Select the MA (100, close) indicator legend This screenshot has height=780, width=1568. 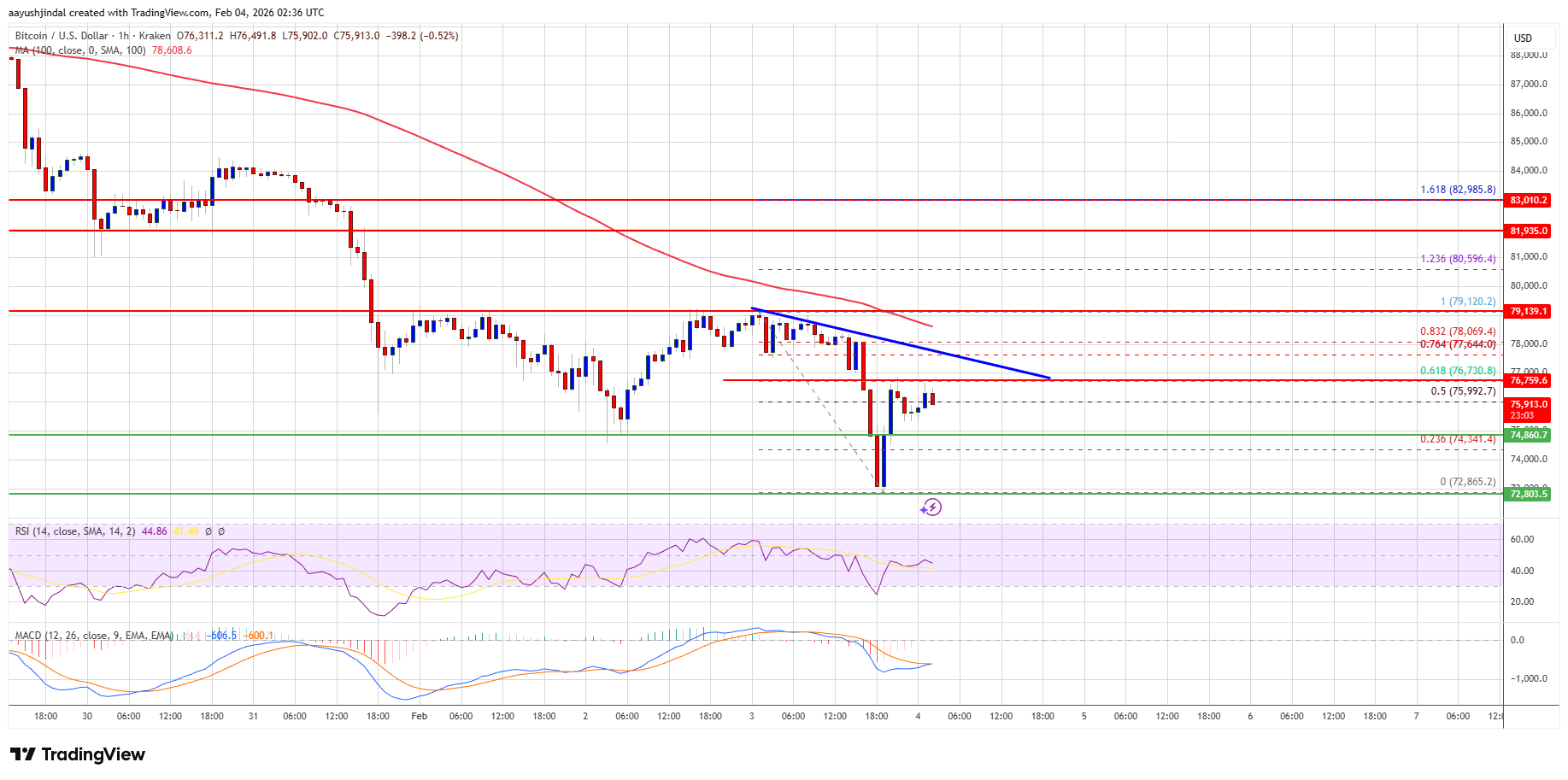click(x=80, y=50)
